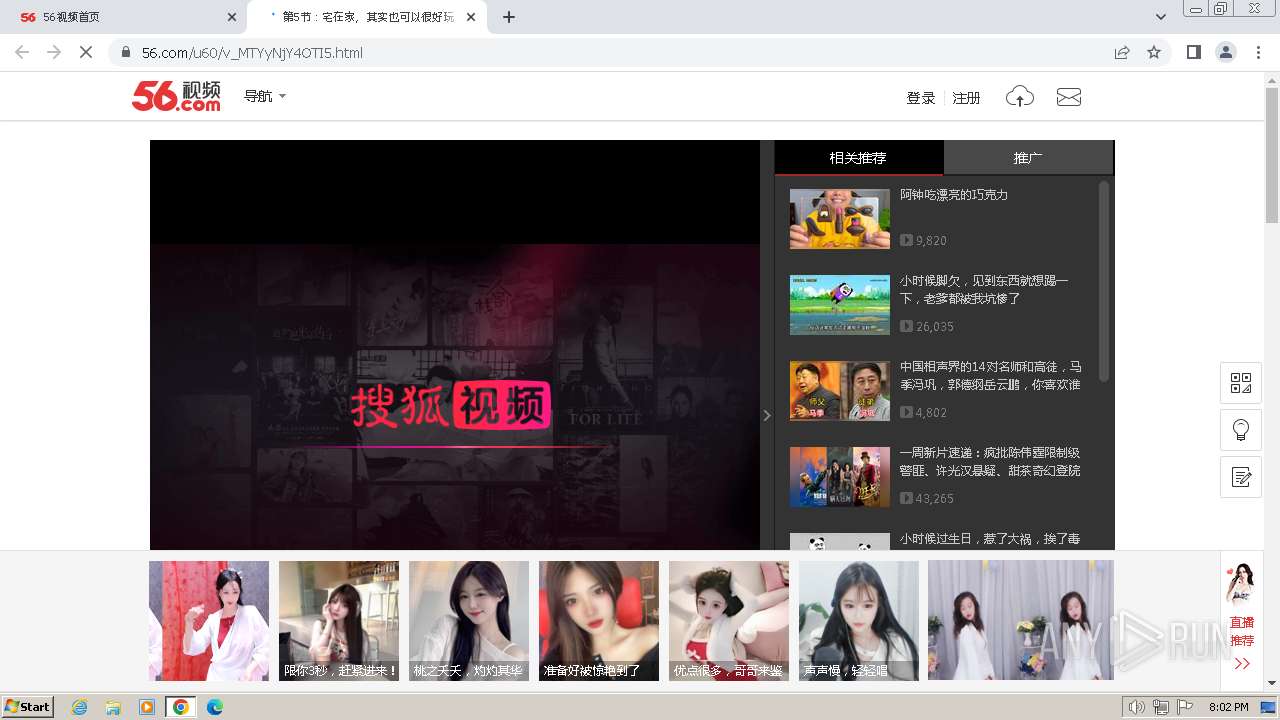Click the tab search chevron
This screenshot has height=720, width=1280.
[x=1160, y=17]
